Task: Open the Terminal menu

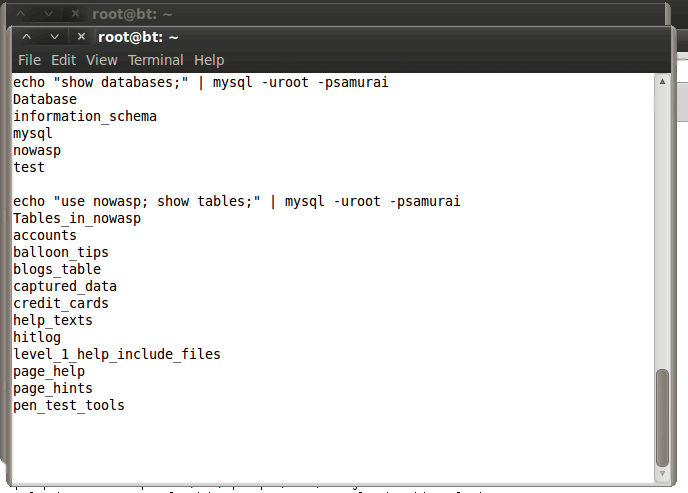Action: (x=155, y=60)
